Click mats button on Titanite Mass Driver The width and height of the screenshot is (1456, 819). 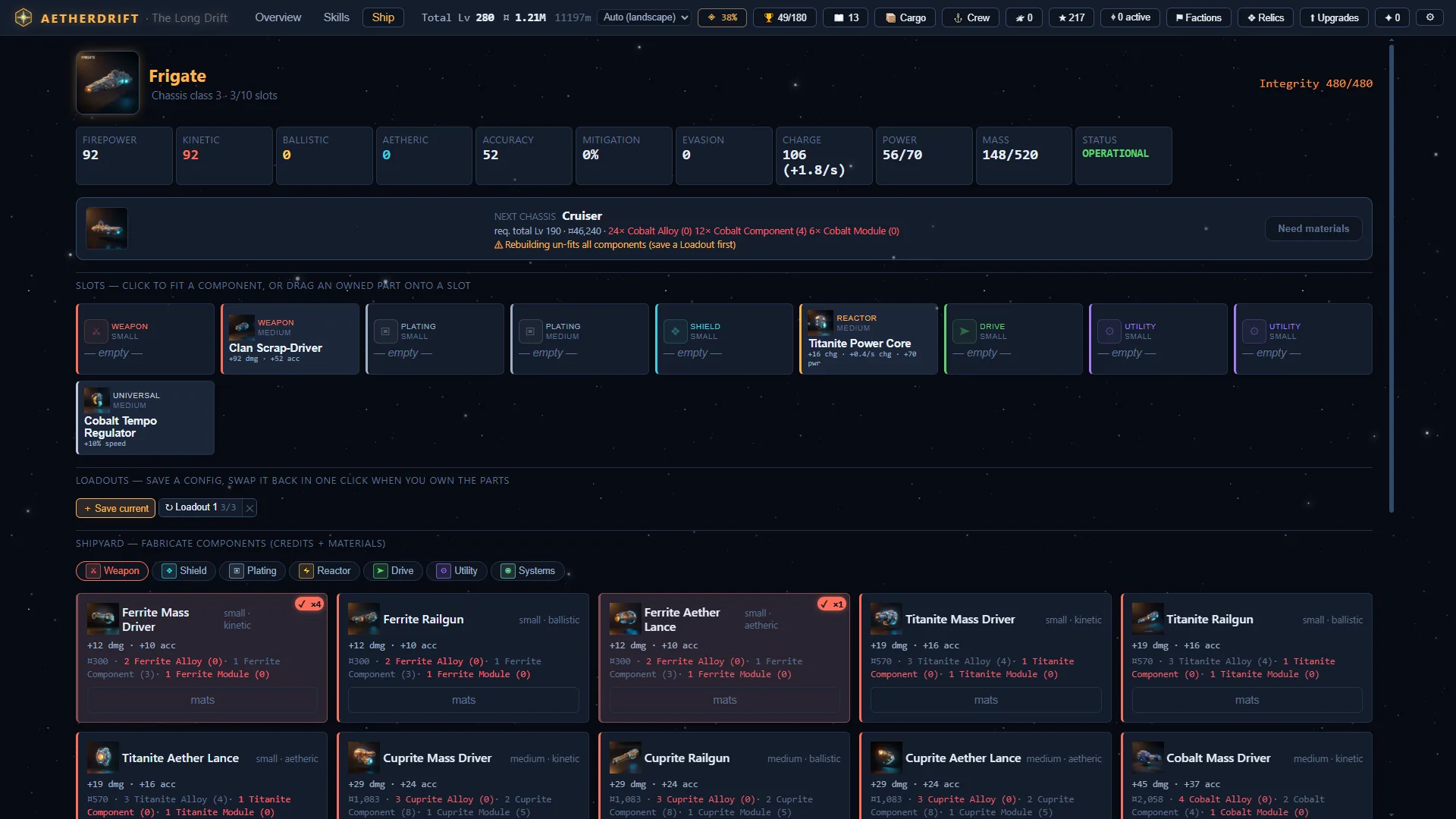[x=986, y=700]
